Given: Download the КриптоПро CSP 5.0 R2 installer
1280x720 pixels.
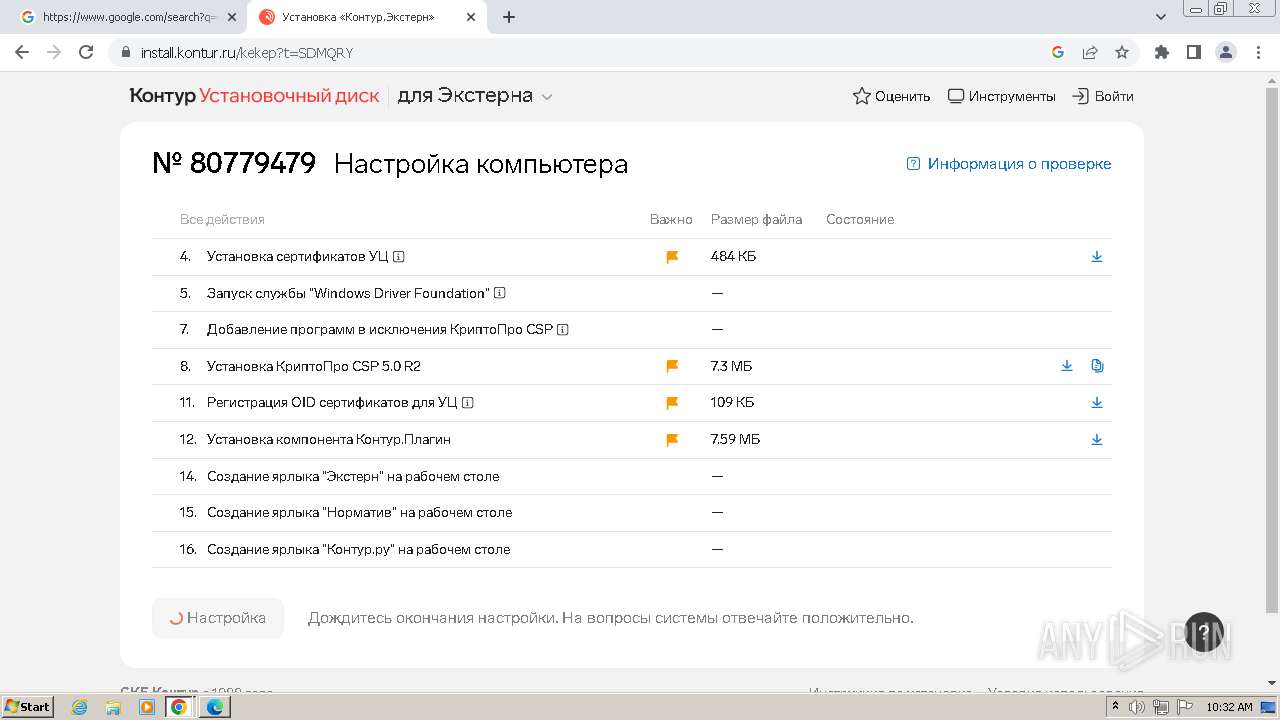Looking at the screenshot, I should tap(1067, 366).
